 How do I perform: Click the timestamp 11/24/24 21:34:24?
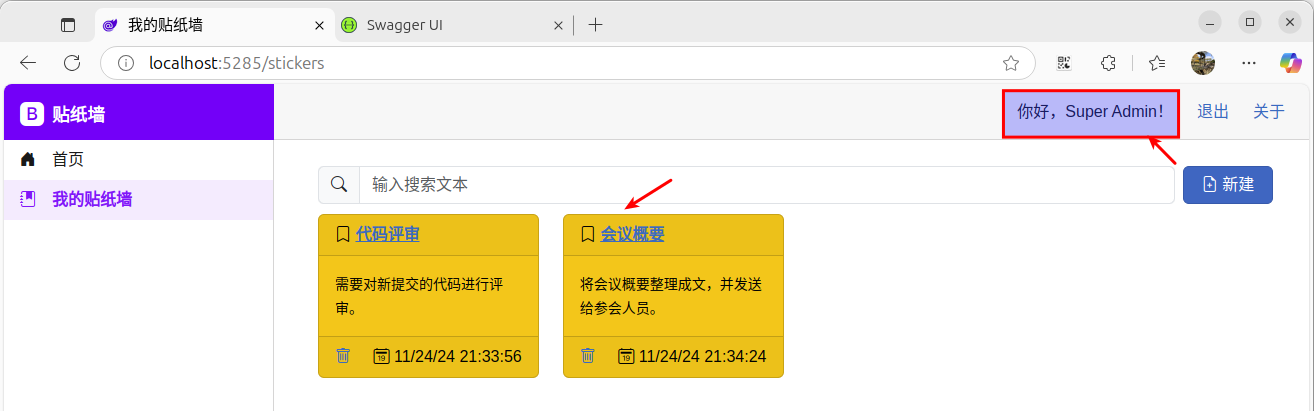703,356
